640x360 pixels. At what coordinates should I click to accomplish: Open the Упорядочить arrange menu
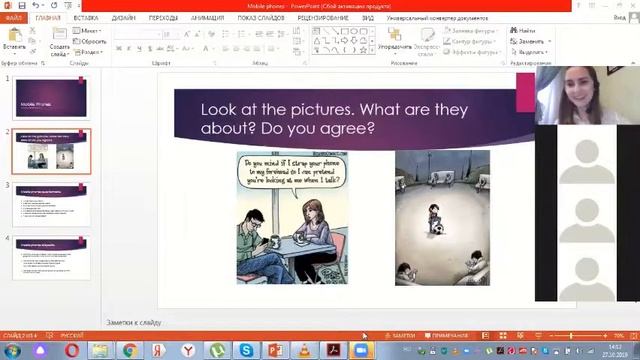[394, 42]
